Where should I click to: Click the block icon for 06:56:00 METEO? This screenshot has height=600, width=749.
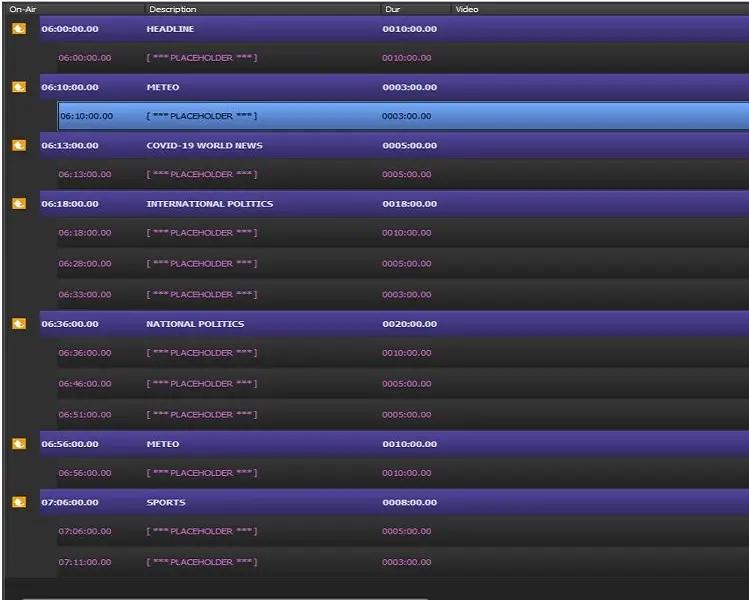click(19, 443)
